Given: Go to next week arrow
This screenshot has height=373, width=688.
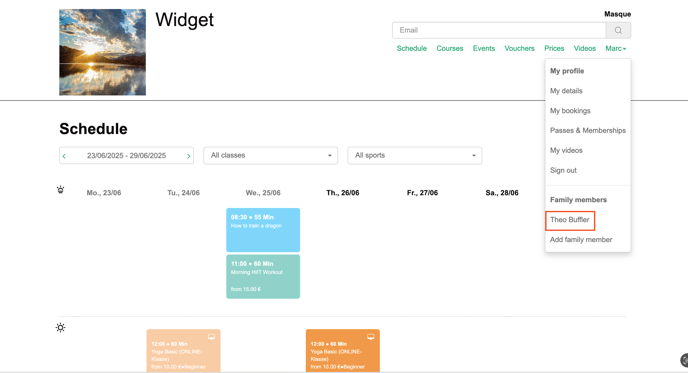Looking at the screenshot, I should point(189,156).
